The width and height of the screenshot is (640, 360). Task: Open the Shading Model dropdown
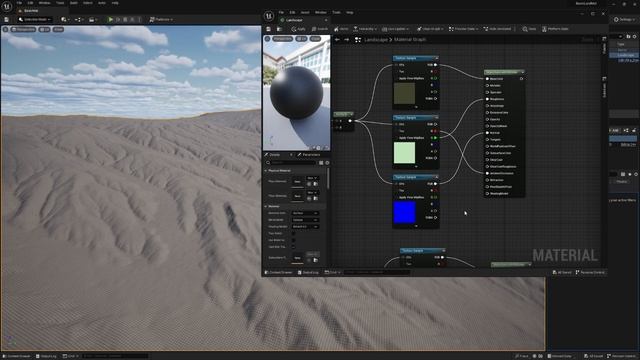click(305, 227)
